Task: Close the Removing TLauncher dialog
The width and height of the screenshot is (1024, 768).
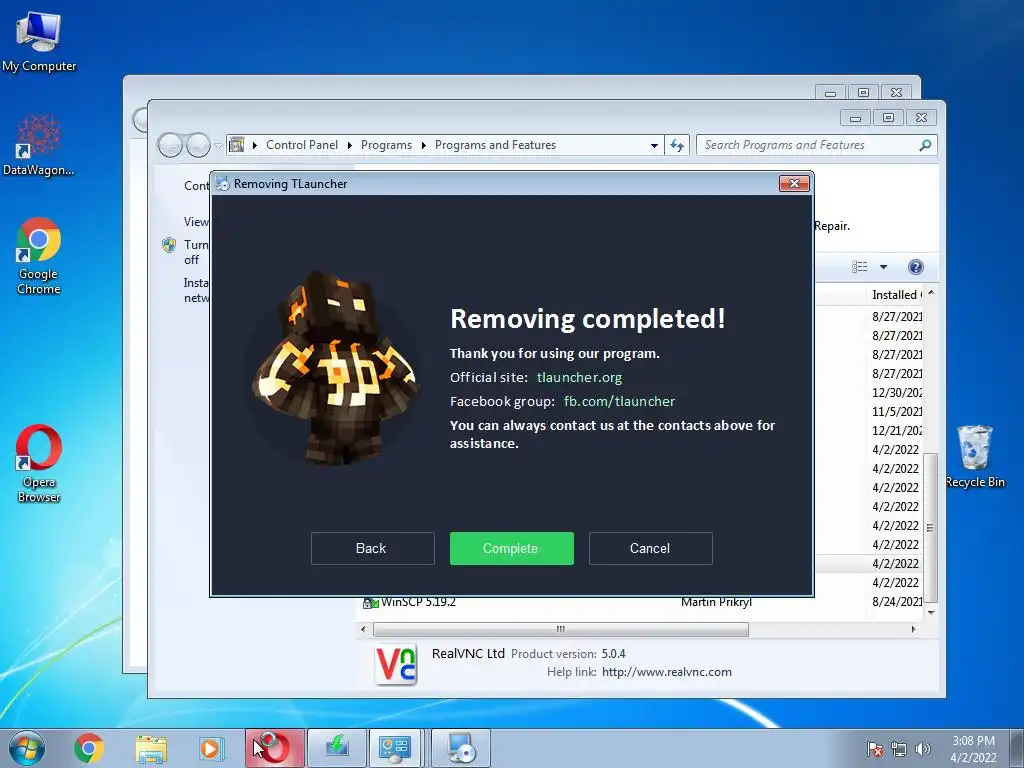Action: click(x=794, y=184)
